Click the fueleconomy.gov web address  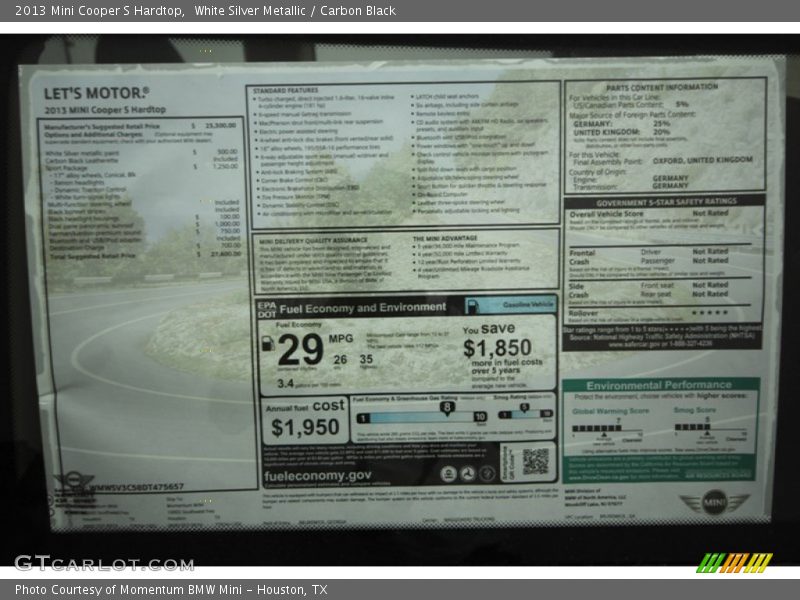click(x=317, y=476)
